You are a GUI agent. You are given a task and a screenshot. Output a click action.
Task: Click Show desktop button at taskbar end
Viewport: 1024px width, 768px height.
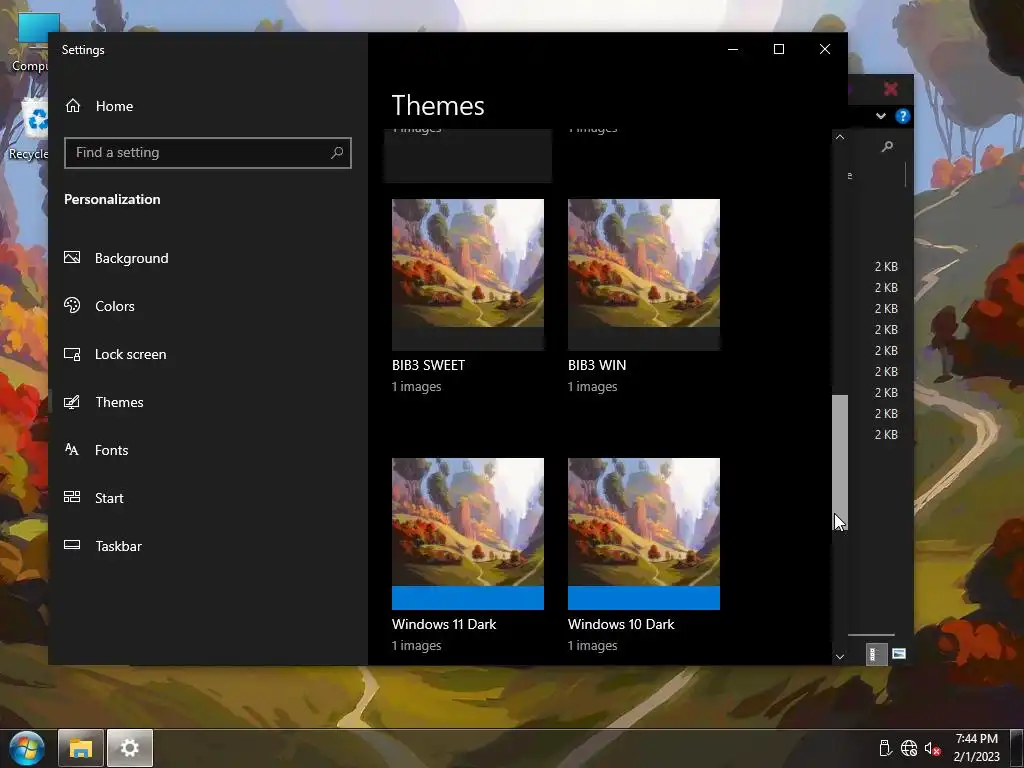pyautogui.click(x=1017, y=748)
